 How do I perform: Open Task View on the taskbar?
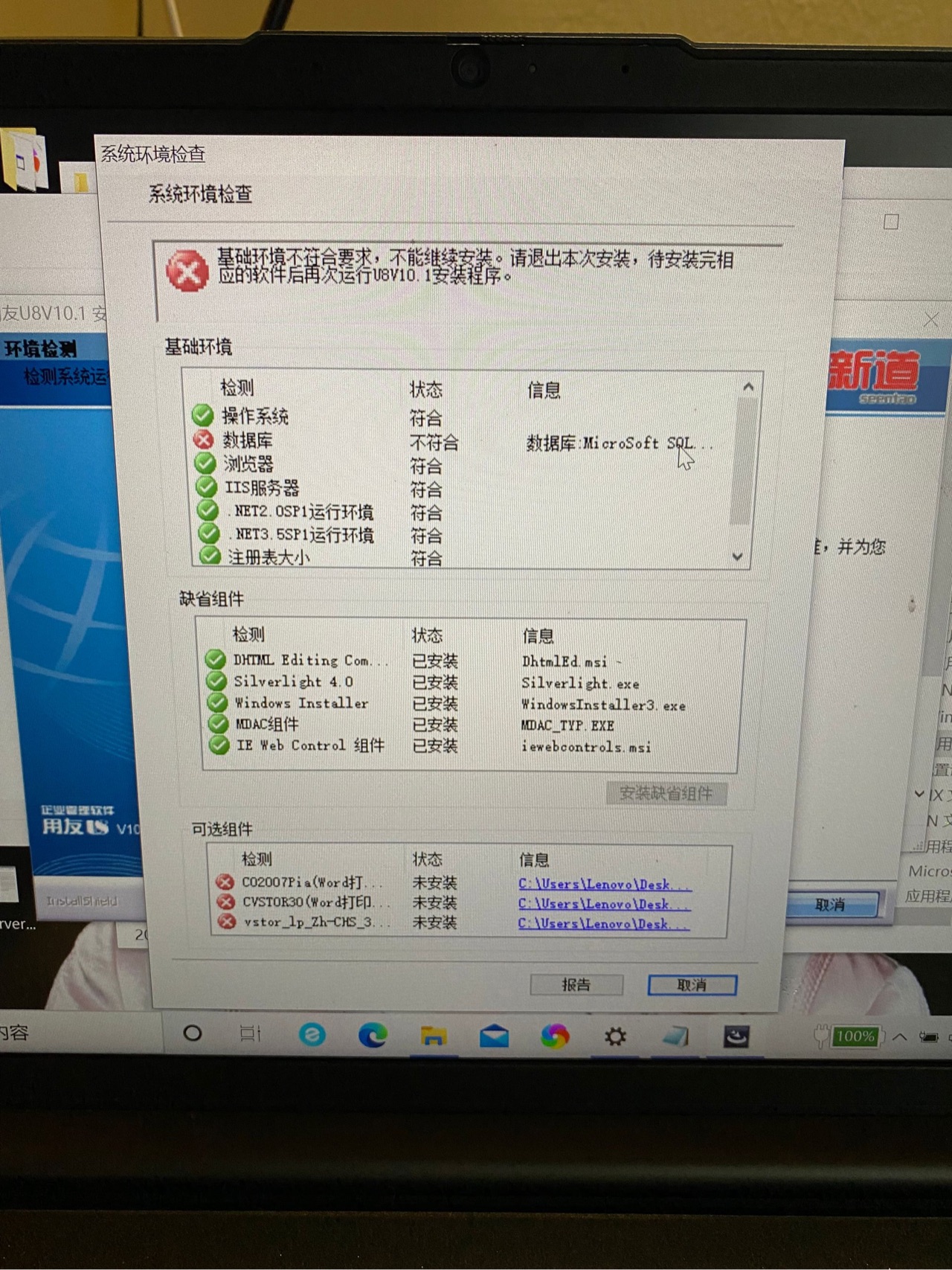(250, 1033)
